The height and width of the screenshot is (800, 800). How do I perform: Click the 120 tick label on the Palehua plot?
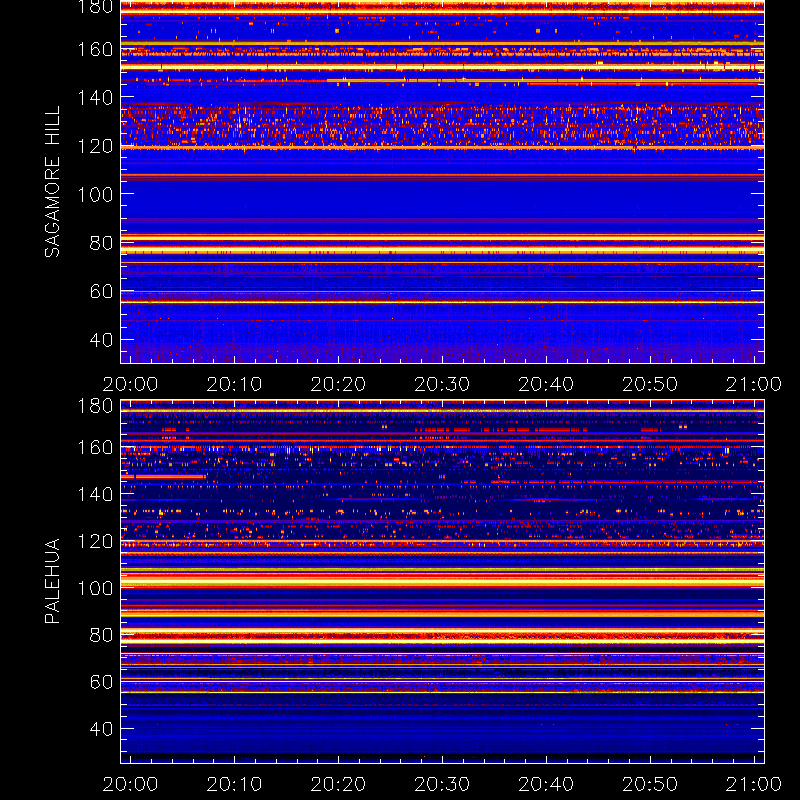tap(95, 541)
